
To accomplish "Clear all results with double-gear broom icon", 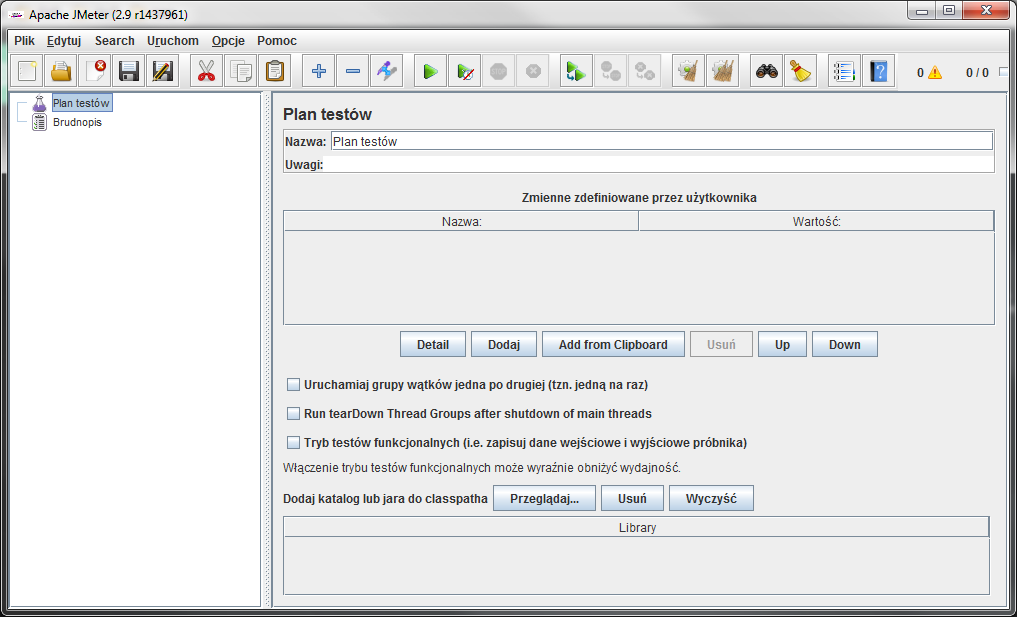I will (723, 71).
